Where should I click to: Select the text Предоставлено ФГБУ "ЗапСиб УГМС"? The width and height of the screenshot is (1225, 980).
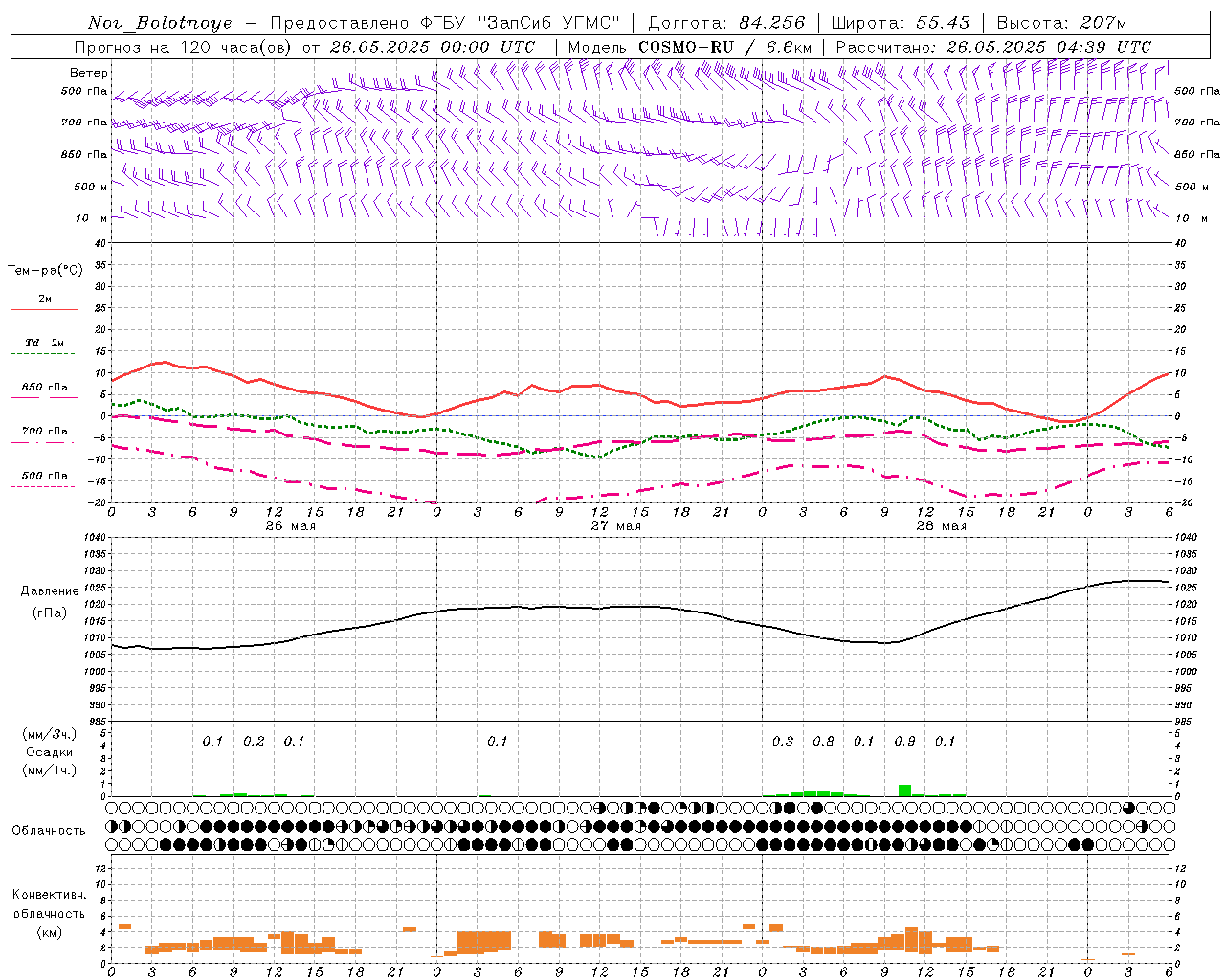pos(446,23)
